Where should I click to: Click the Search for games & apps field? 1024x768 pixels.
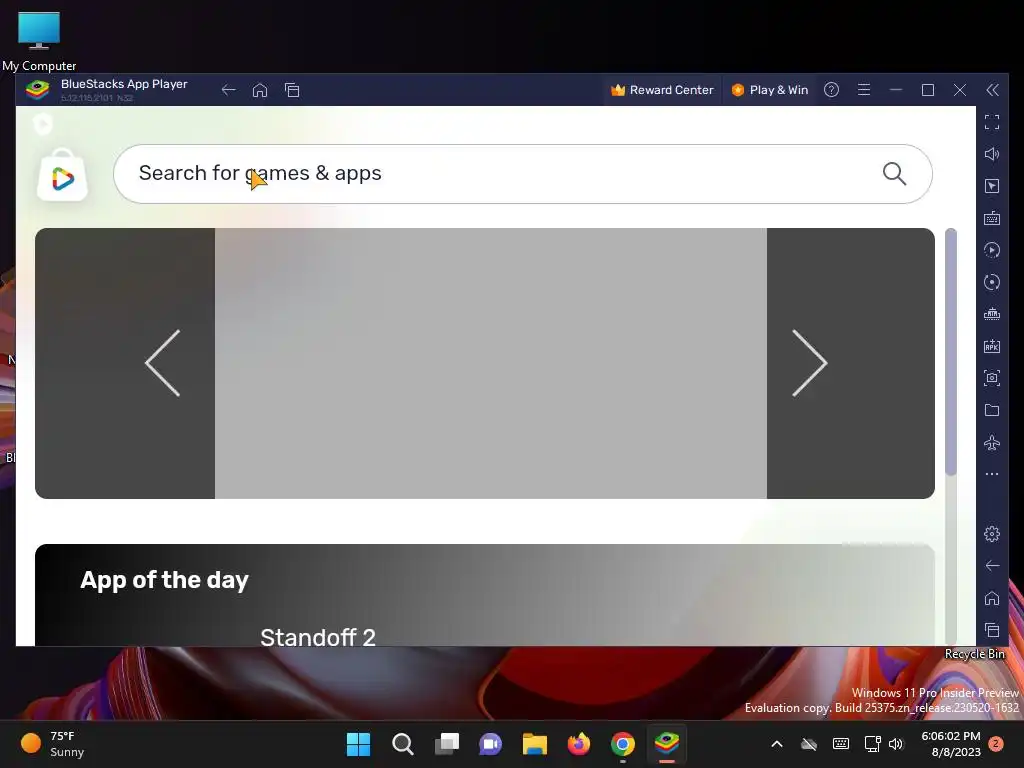tap(522, 174)
